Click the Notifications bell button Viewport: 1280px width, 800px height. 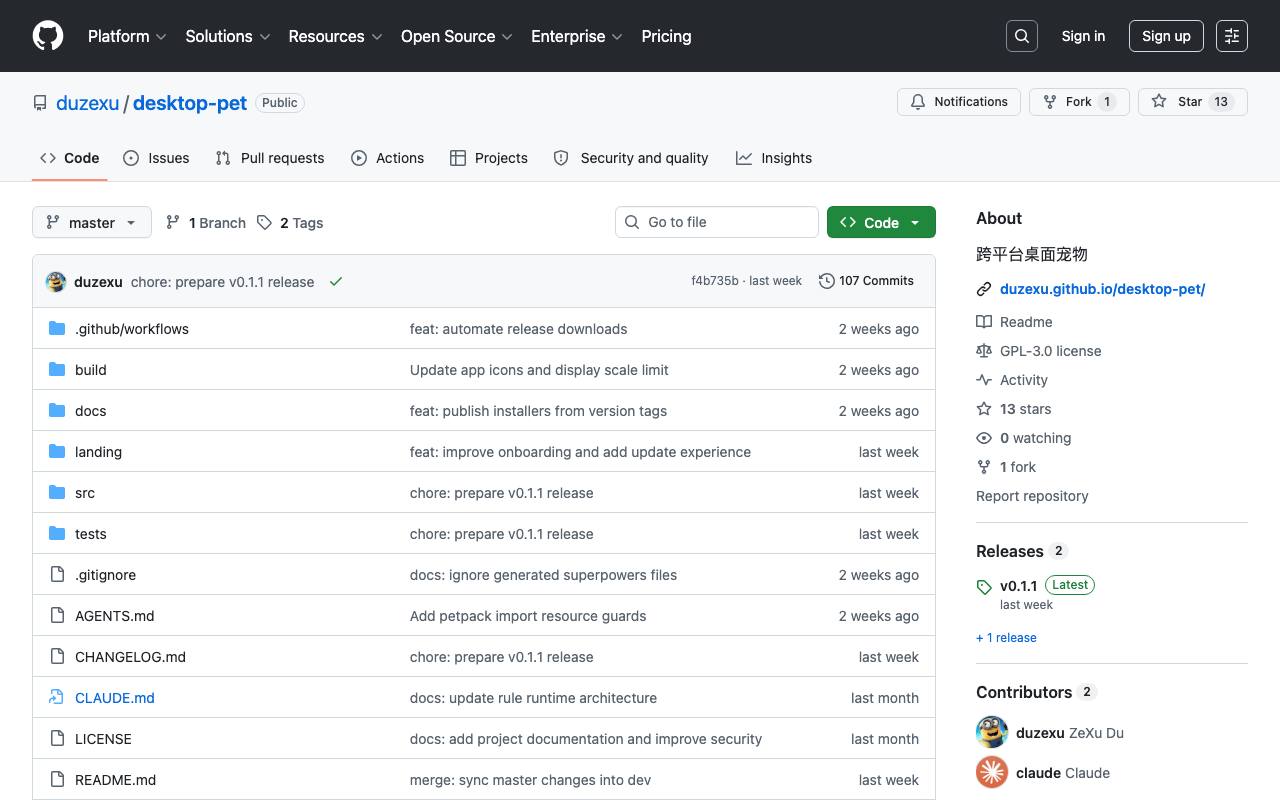click(959, 102)
